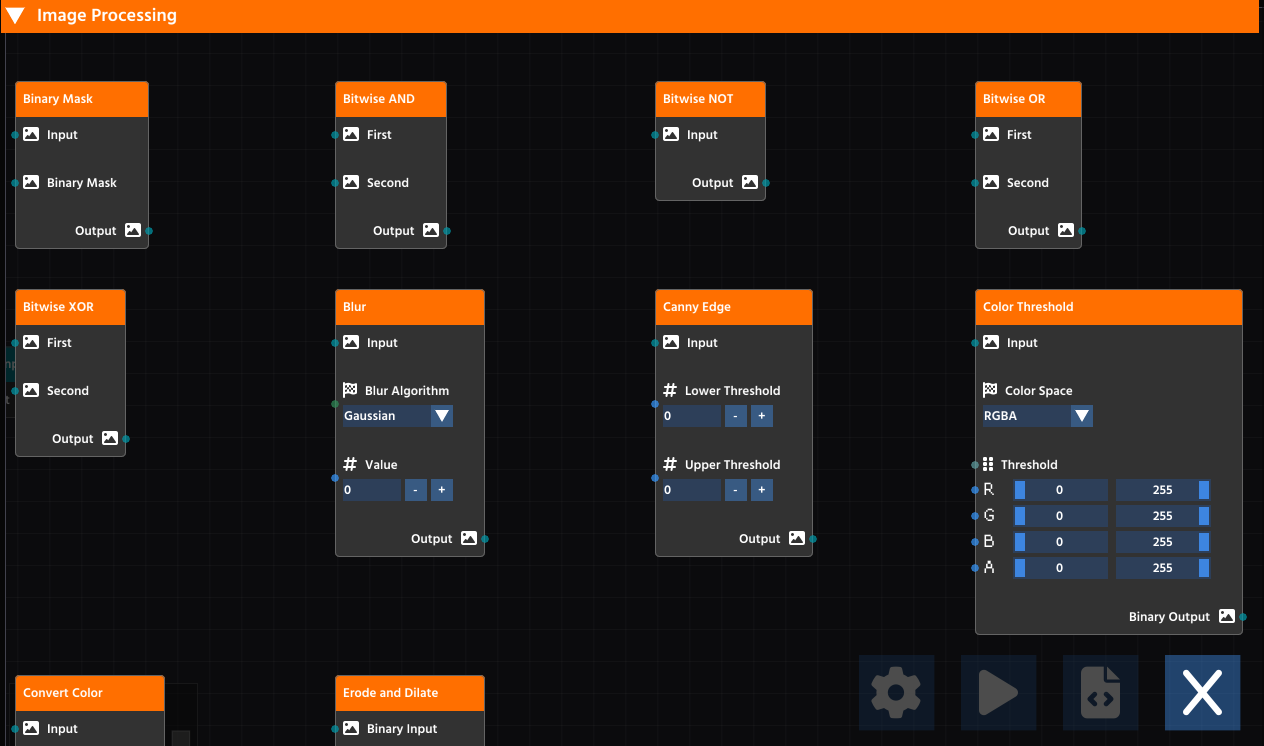Click the Bitwise NOT input image icon
Image resolution: width=1264 pixels, height=746 pixels.
pos(671,134)
